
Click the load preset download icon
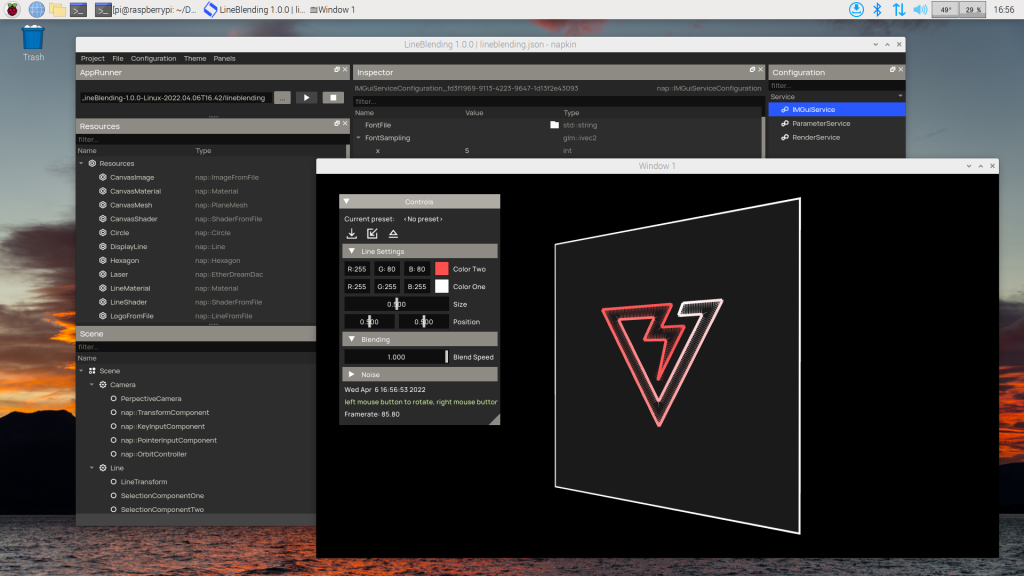click(x=352, y=234)
